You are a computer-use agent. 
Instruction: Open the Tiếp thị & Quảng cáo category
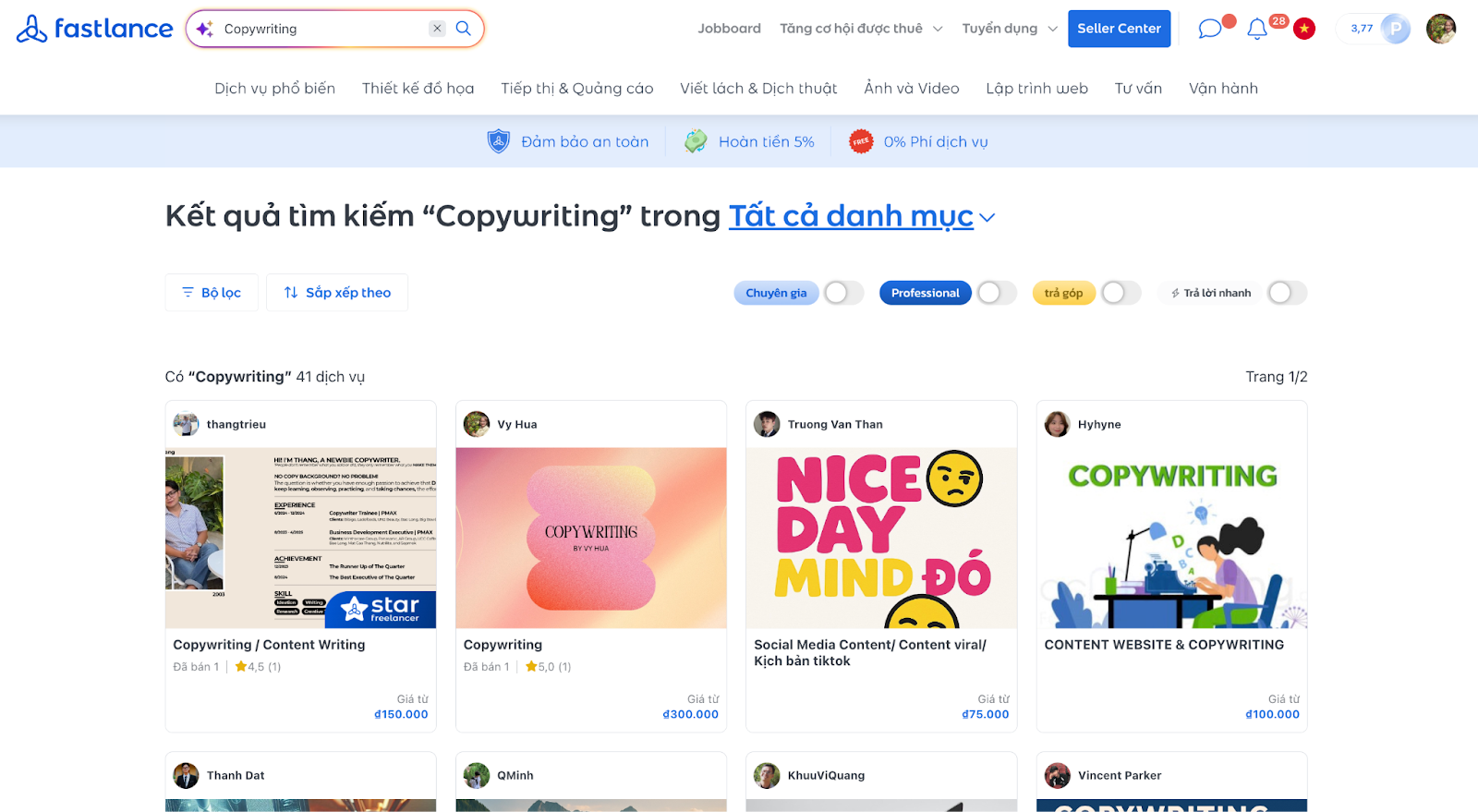coord(577,89)
